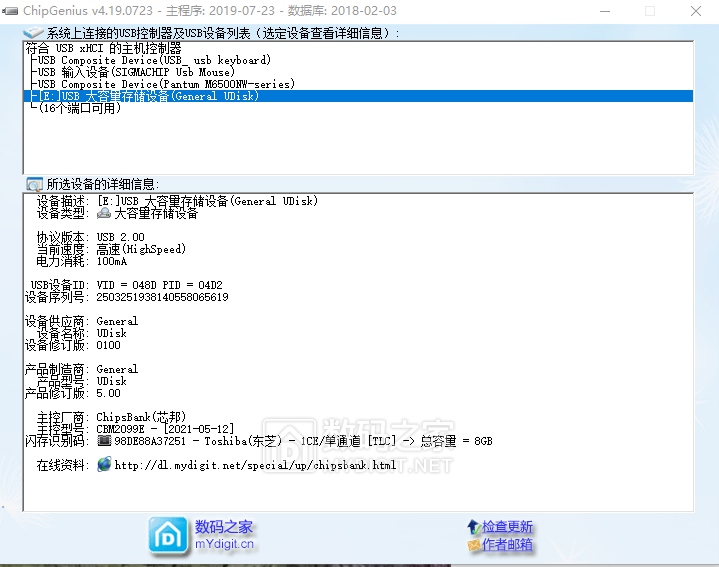Viewport: 719px width, 567px height.
Task: Click the USB device list header icon
Action: pyautogui.click(x=33, y=33)
